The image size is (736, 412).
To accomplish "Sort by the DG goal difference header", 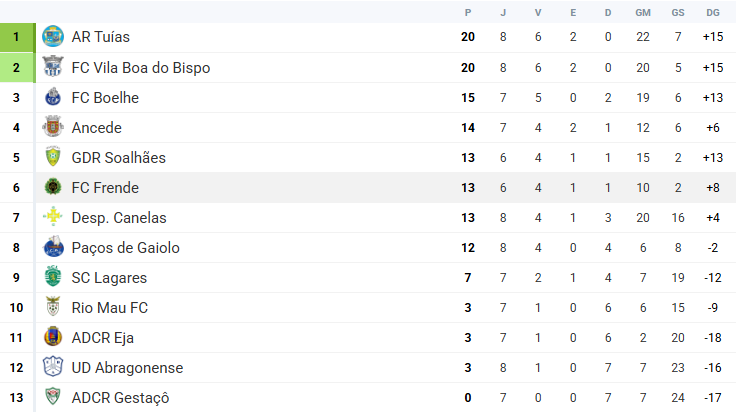I will pos(712,12).
